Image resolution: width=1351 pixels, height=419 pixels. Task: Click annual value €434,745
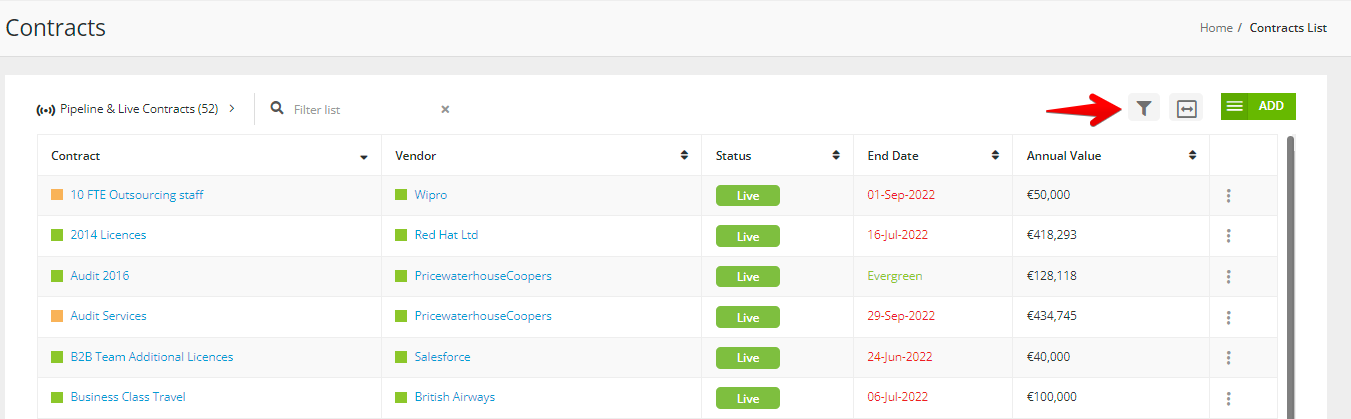(x=1052, y=316)
